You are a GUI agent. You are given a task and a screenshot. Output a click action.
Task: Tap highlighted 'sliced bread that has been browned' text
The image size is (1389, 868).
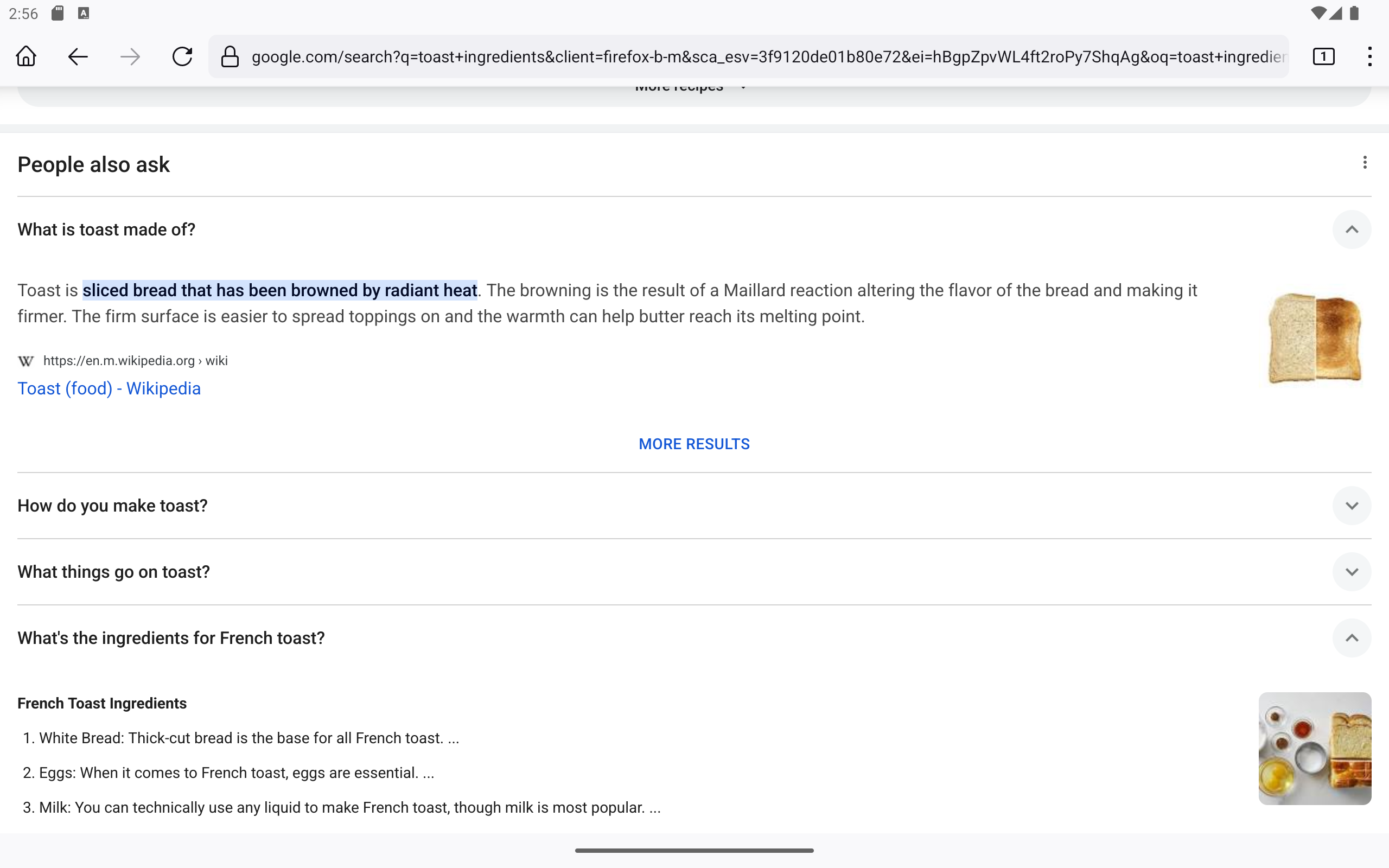pos(280,290)
